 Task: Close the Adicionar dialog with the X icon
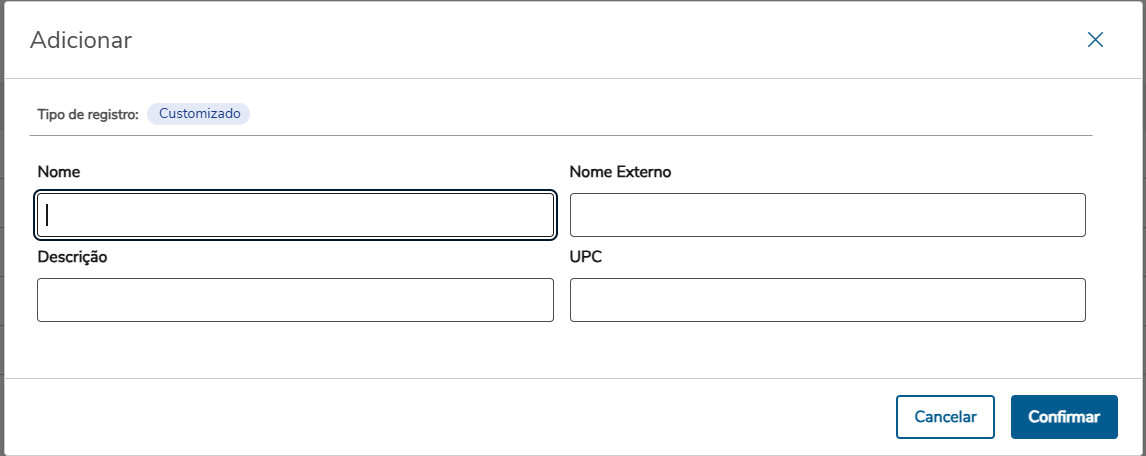coord(1095,40)
